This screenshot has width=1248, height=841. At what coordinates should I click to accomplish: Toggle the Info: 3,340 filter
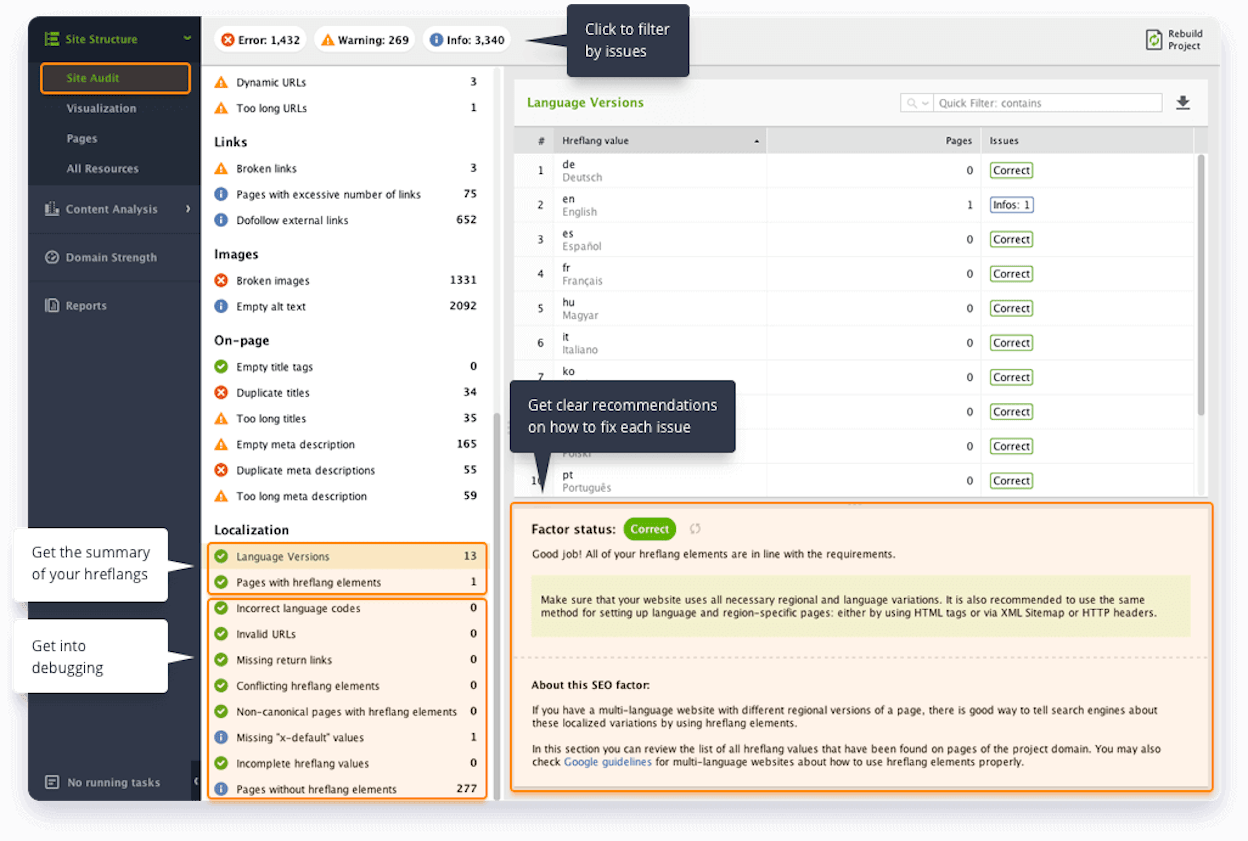click(467, 40)
